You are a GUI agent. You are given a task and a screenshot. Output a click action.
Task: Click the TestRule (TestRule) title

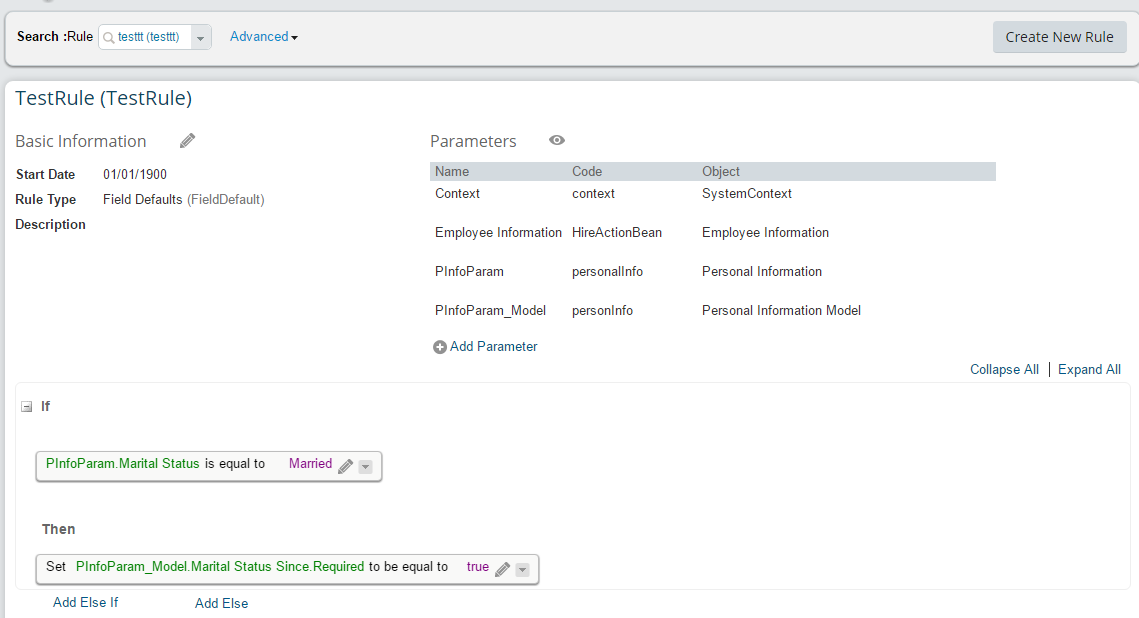click(103, 98)
